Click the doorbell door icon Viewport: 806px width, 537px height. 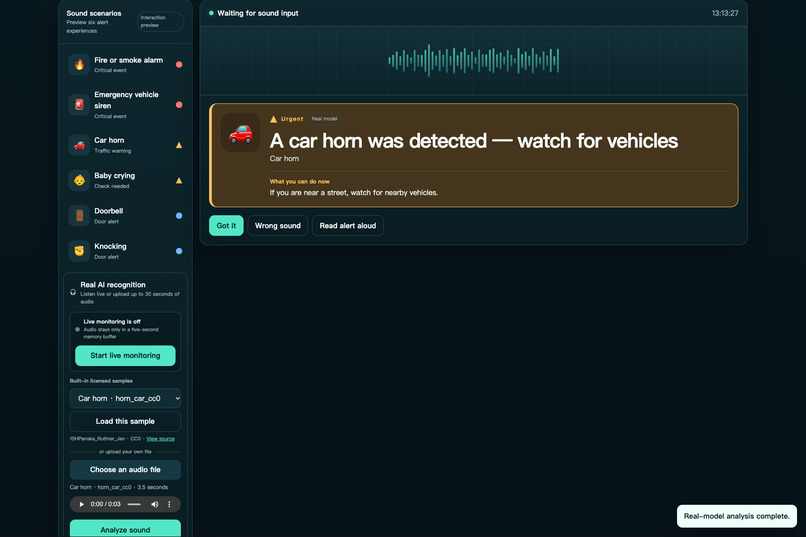point(79,216)
